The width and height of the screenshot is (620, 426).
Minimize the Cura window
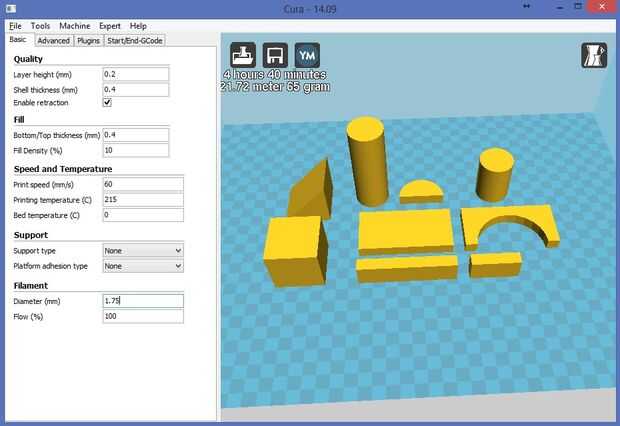(x=560, y=7)
